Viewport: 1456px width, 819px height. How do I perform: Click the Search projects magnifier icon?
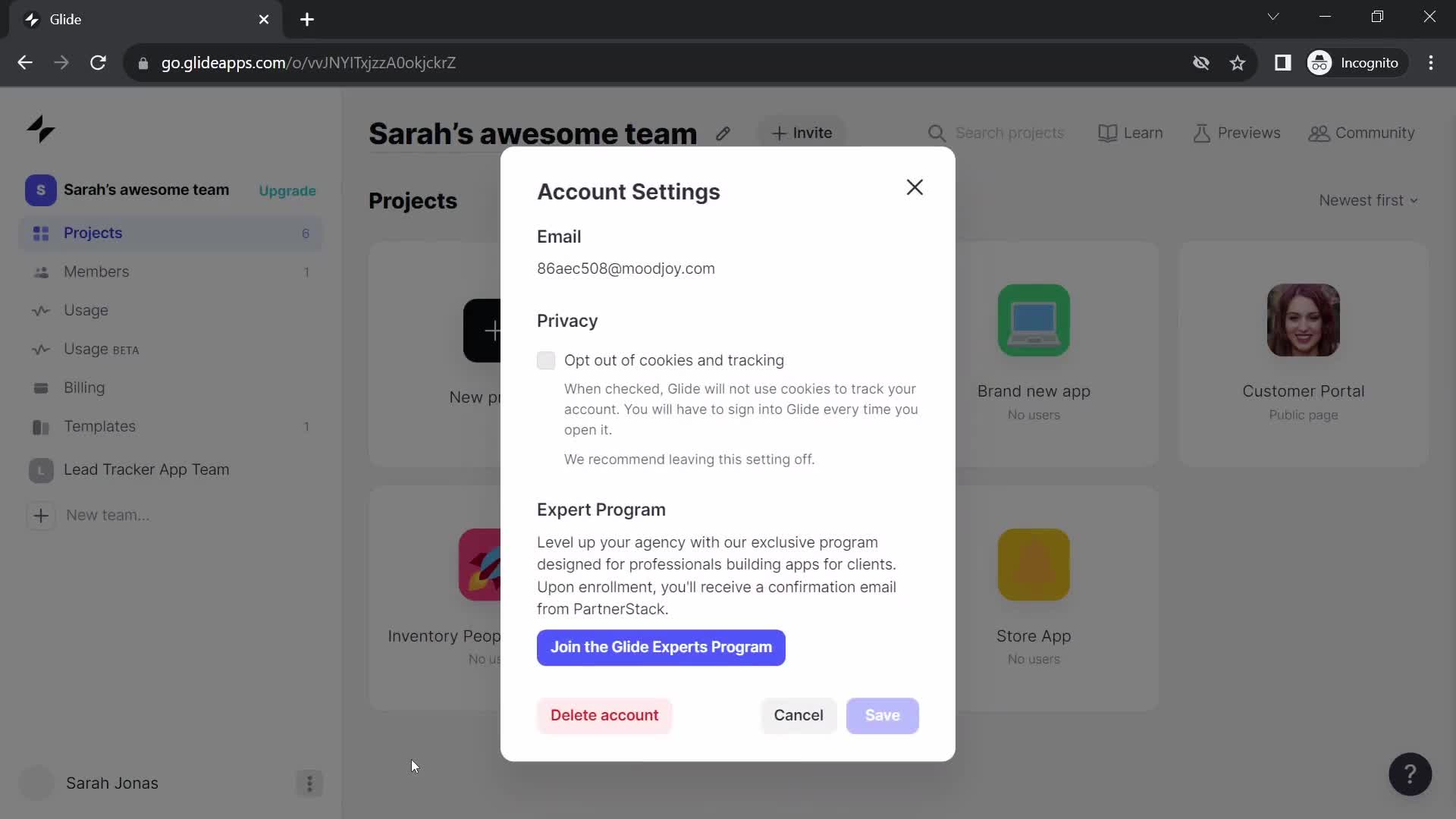click(936, 132)
